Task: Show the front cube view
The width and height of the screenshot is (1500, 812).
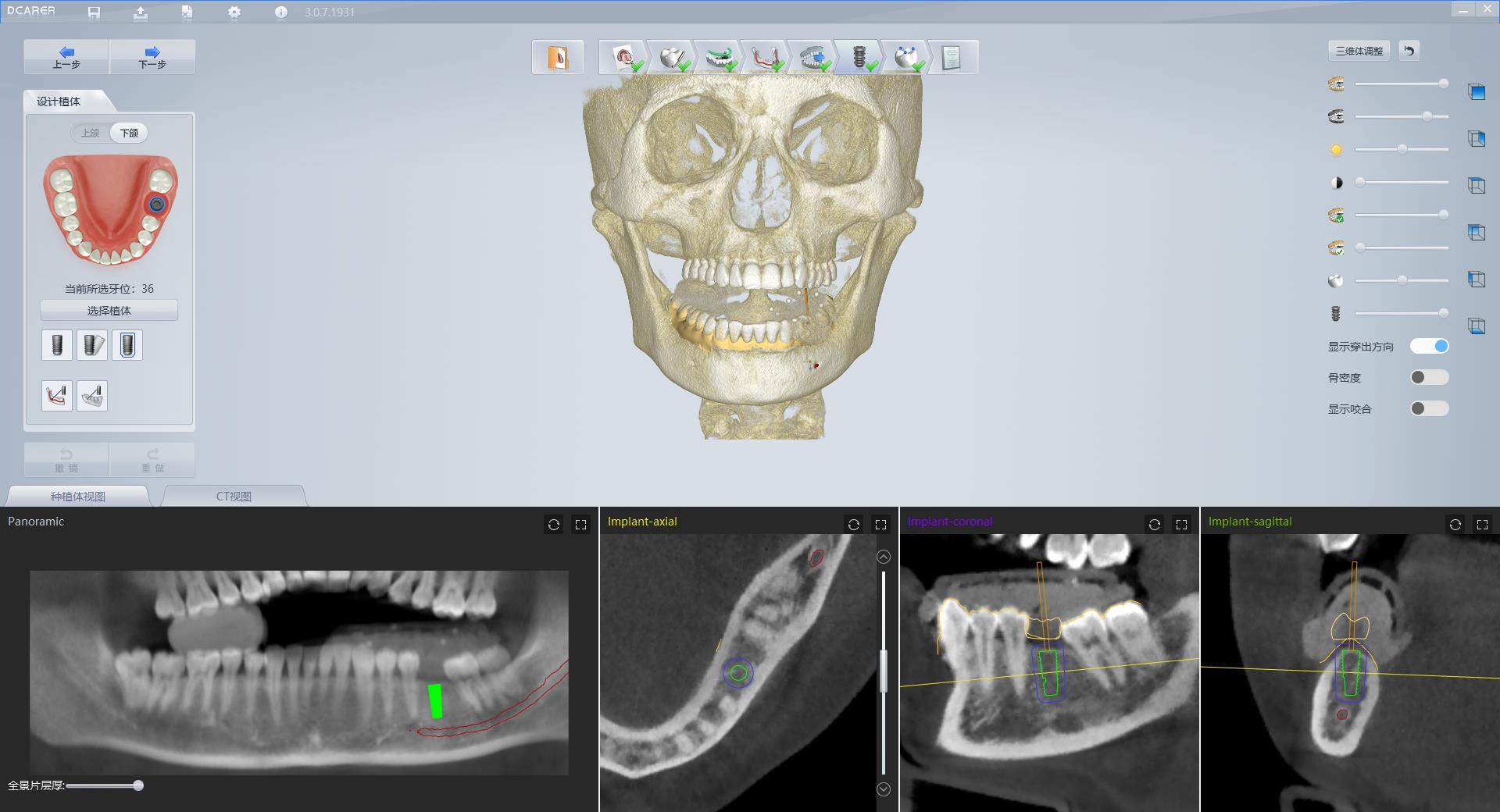Action: click(1476, 92)
